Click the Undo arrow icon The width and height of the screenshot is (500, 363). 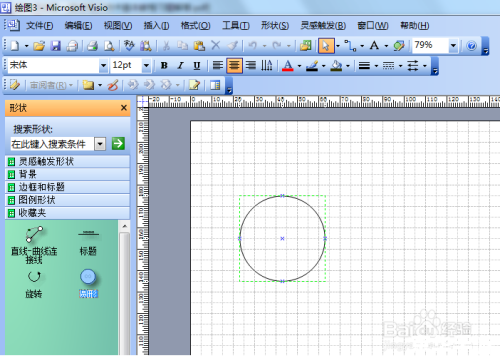coord(253,46)
